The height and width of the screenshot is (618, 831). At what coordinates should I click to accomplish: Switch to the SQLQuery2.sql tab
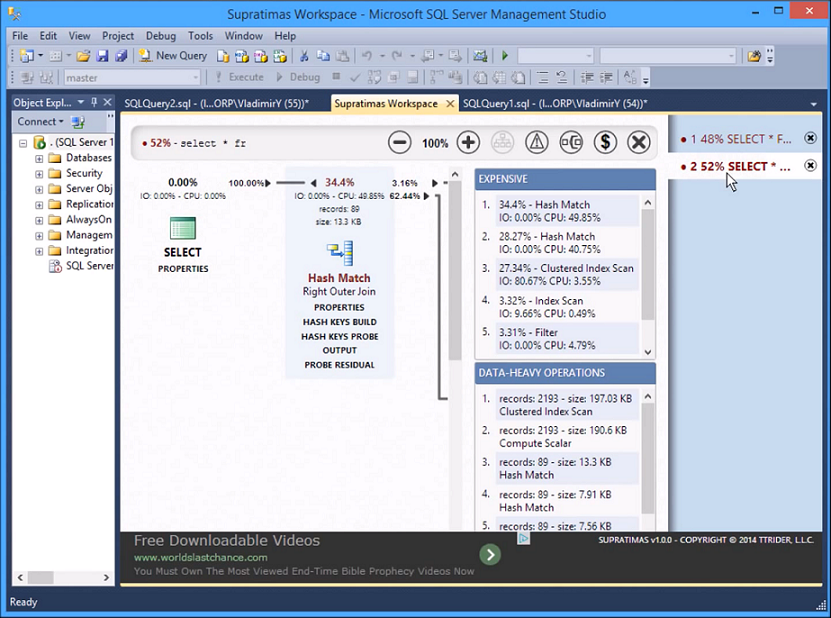[216, 103]
